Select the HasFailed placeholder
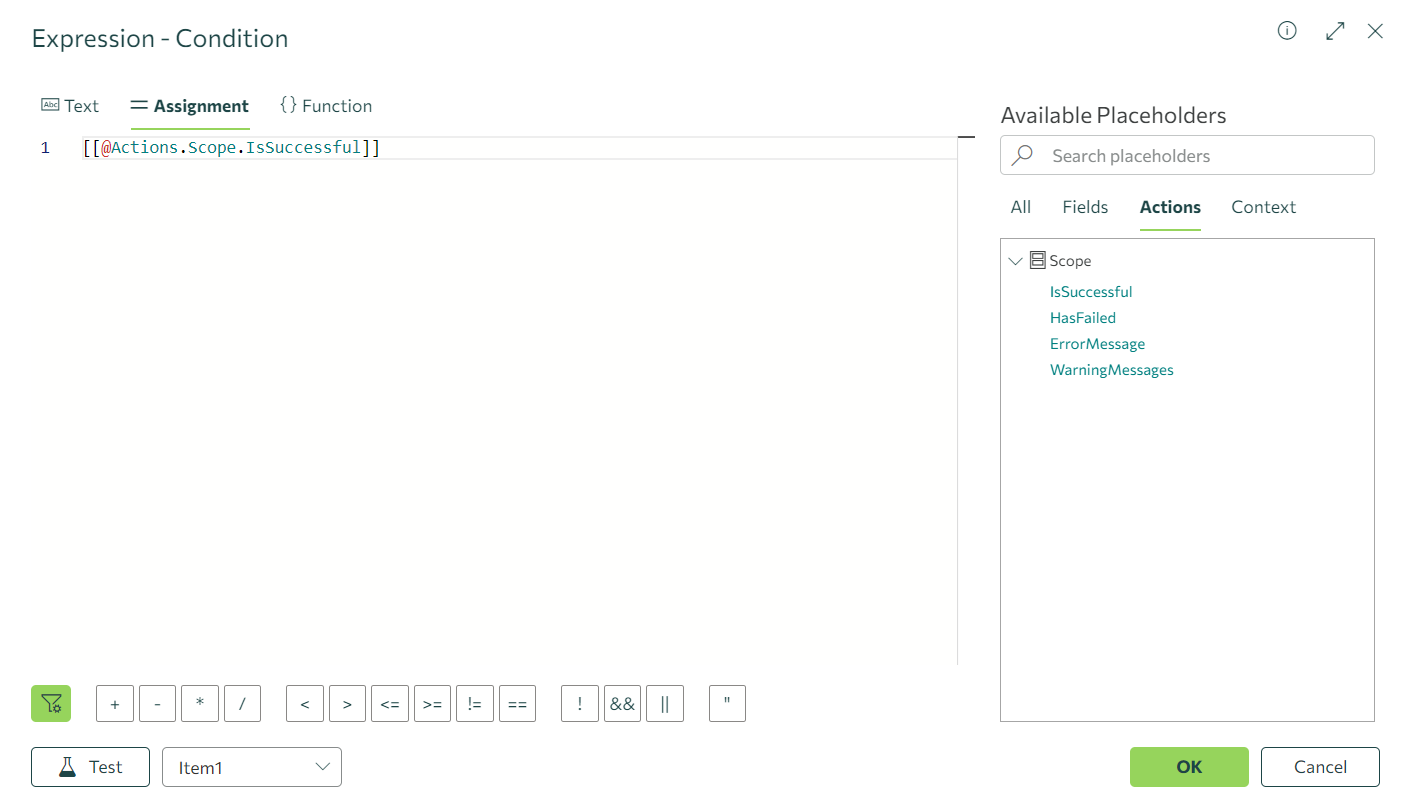1407x808 pixels. [1083, 318]
